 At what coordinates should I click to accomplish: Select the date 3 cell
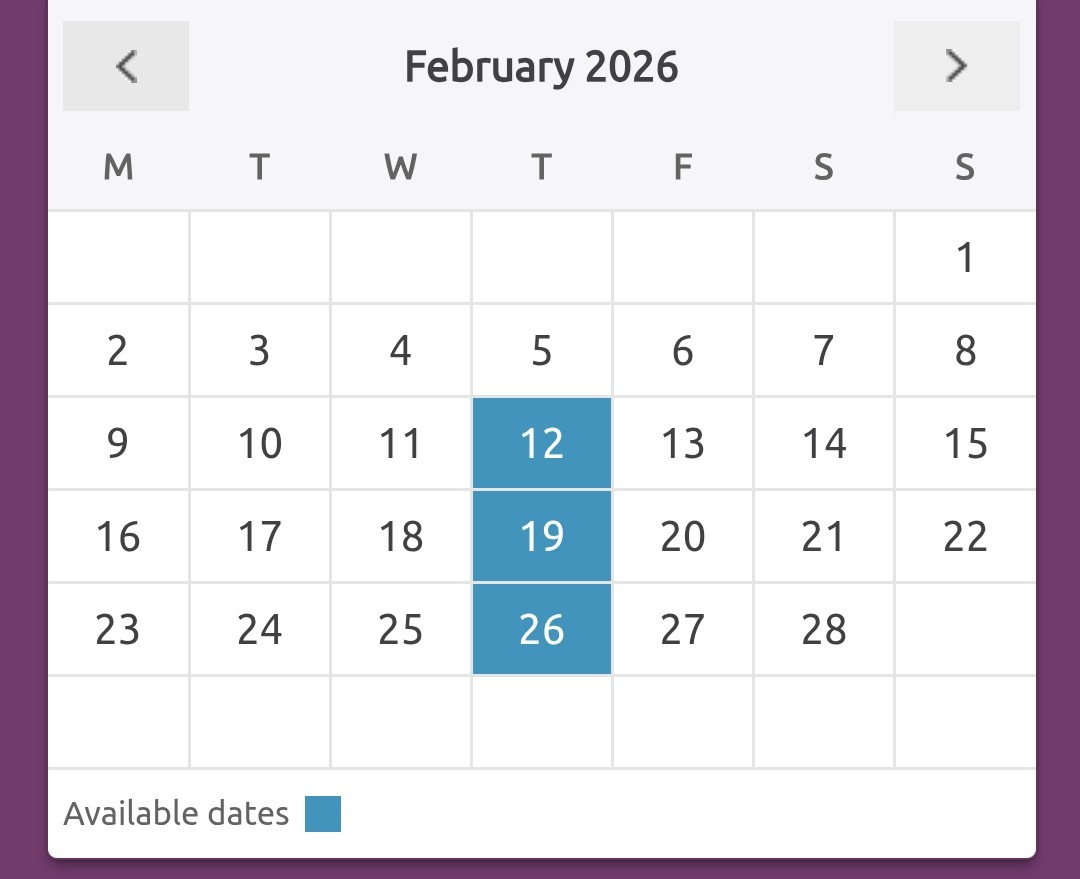[x=260, y=350]
